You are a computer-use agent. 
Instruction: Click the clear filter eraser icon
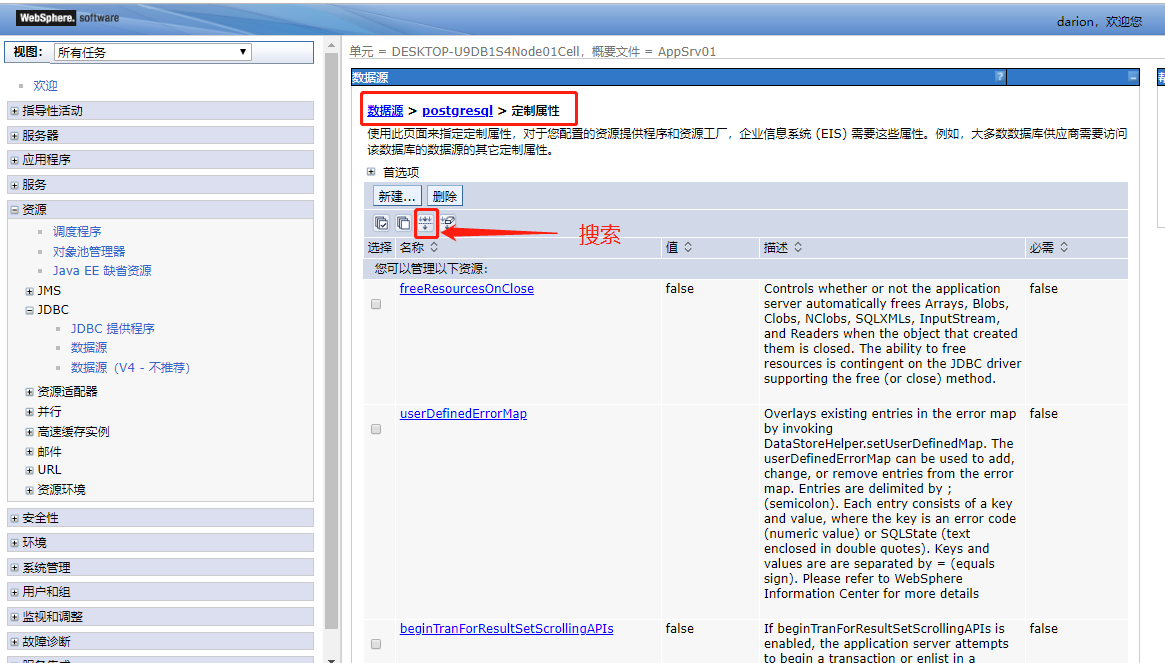tap(448, 223)
